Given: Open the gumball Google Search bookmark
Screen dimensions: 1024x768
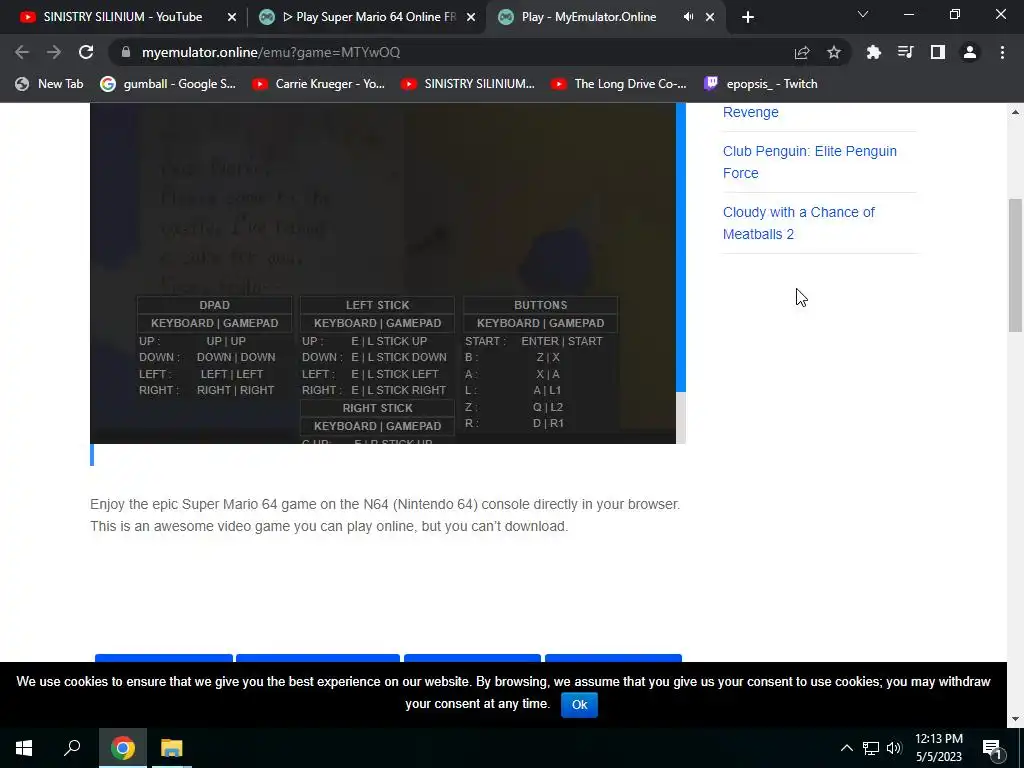Looking at the screenshot, I should coord(168,84).
